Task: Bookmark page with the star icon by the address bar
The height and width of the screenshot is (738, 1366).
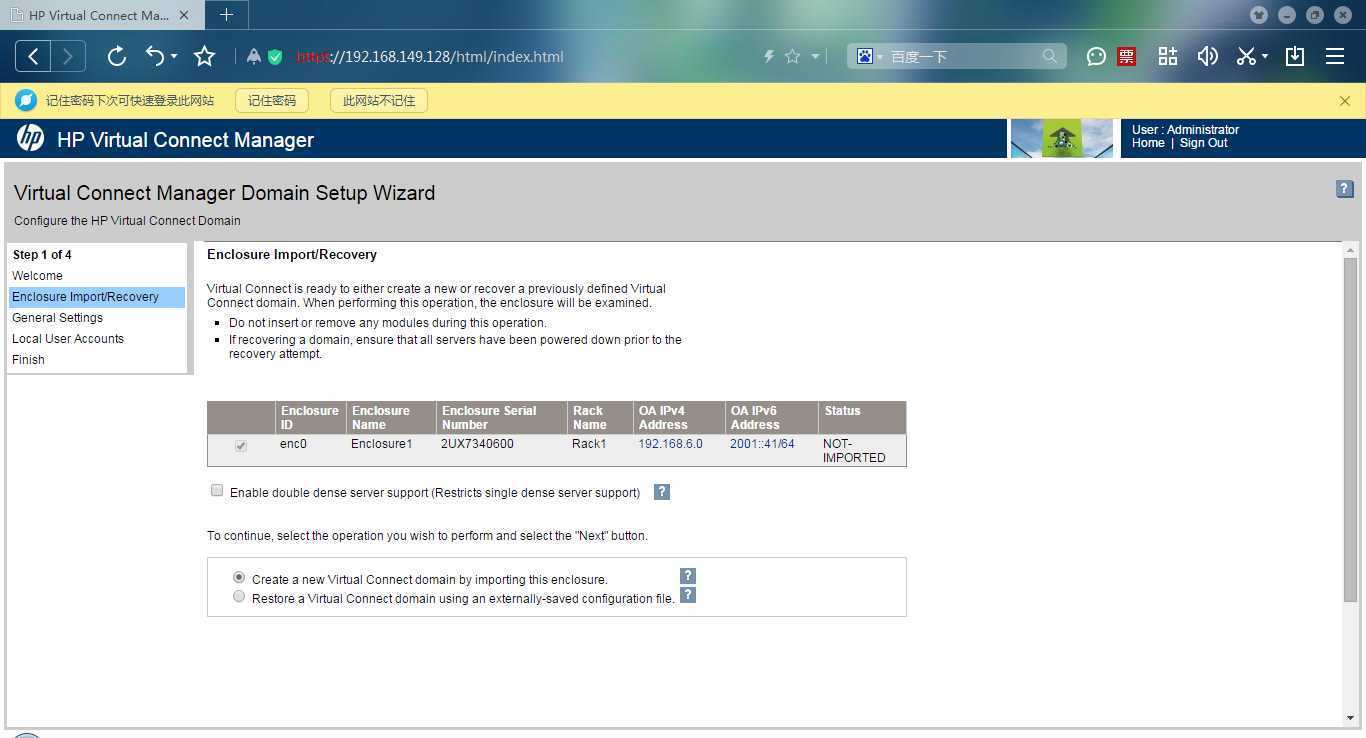Action: [205, 56]
